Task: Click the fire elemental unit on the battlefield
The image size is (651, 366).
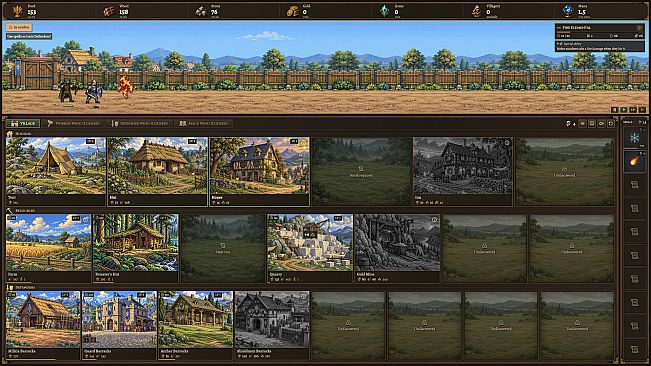Action: point(125,86)
